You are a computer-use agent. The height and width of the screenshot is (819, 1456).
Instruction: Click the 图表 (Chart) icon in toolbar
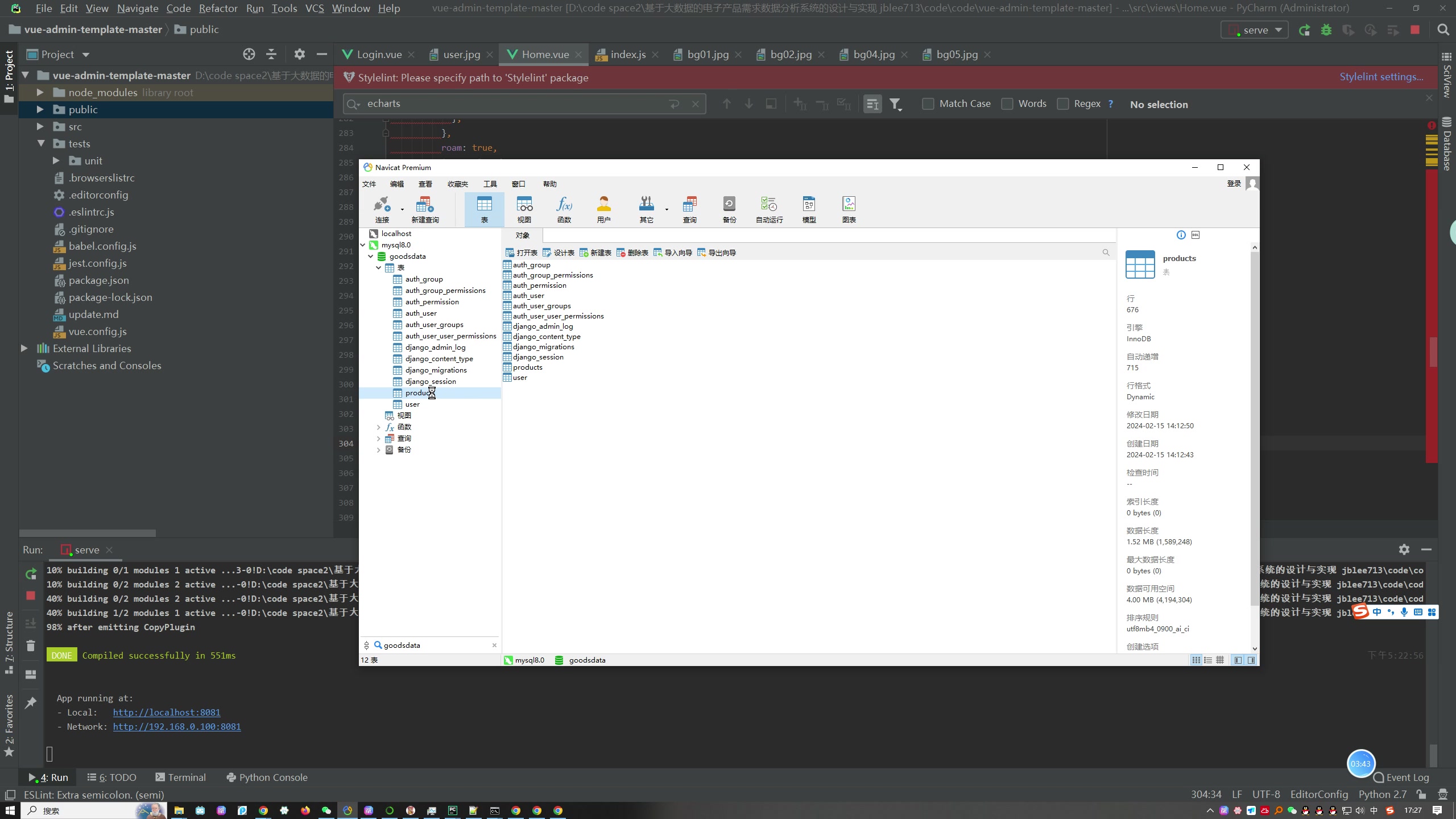coord(849,209)
